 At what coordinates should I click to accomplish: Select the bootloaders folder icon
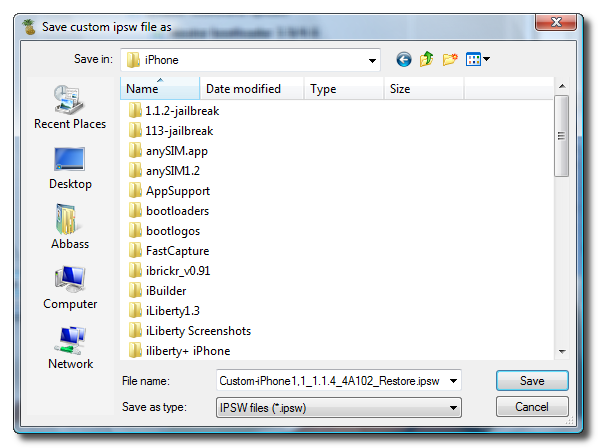tap(135, 211)
